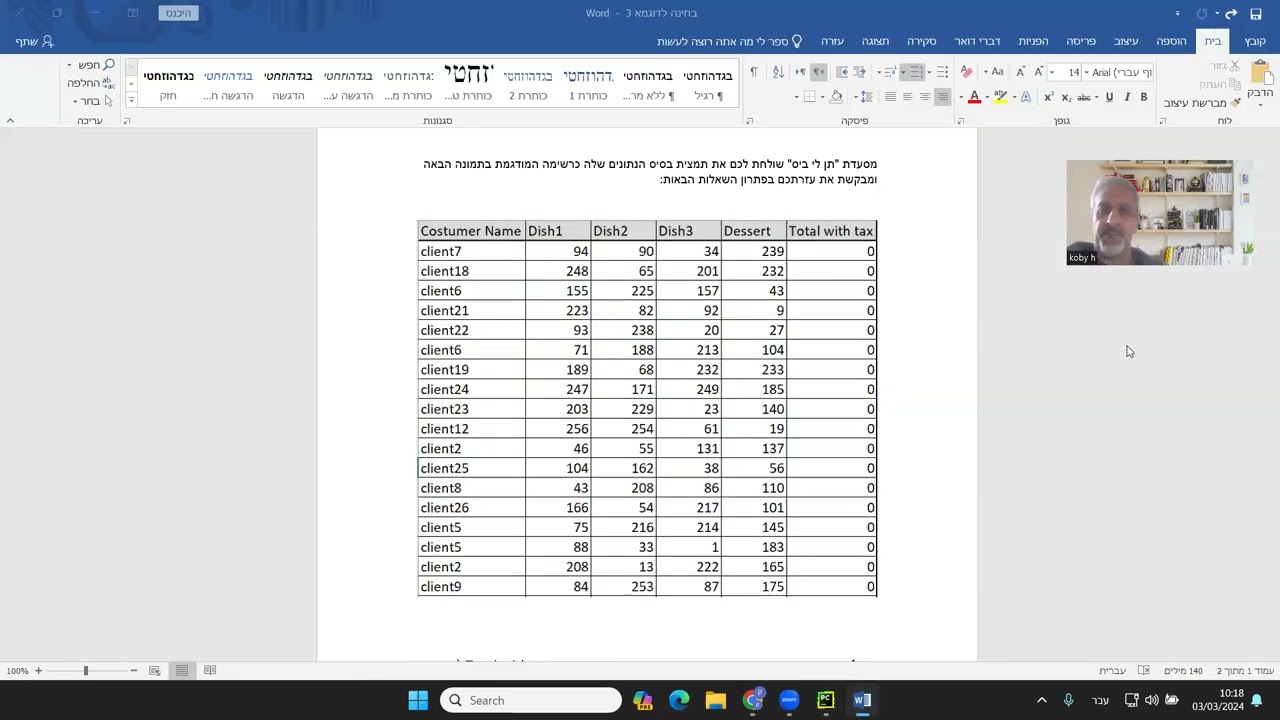
Task: Switch to web layout view icon
Action: coord(154,670)
